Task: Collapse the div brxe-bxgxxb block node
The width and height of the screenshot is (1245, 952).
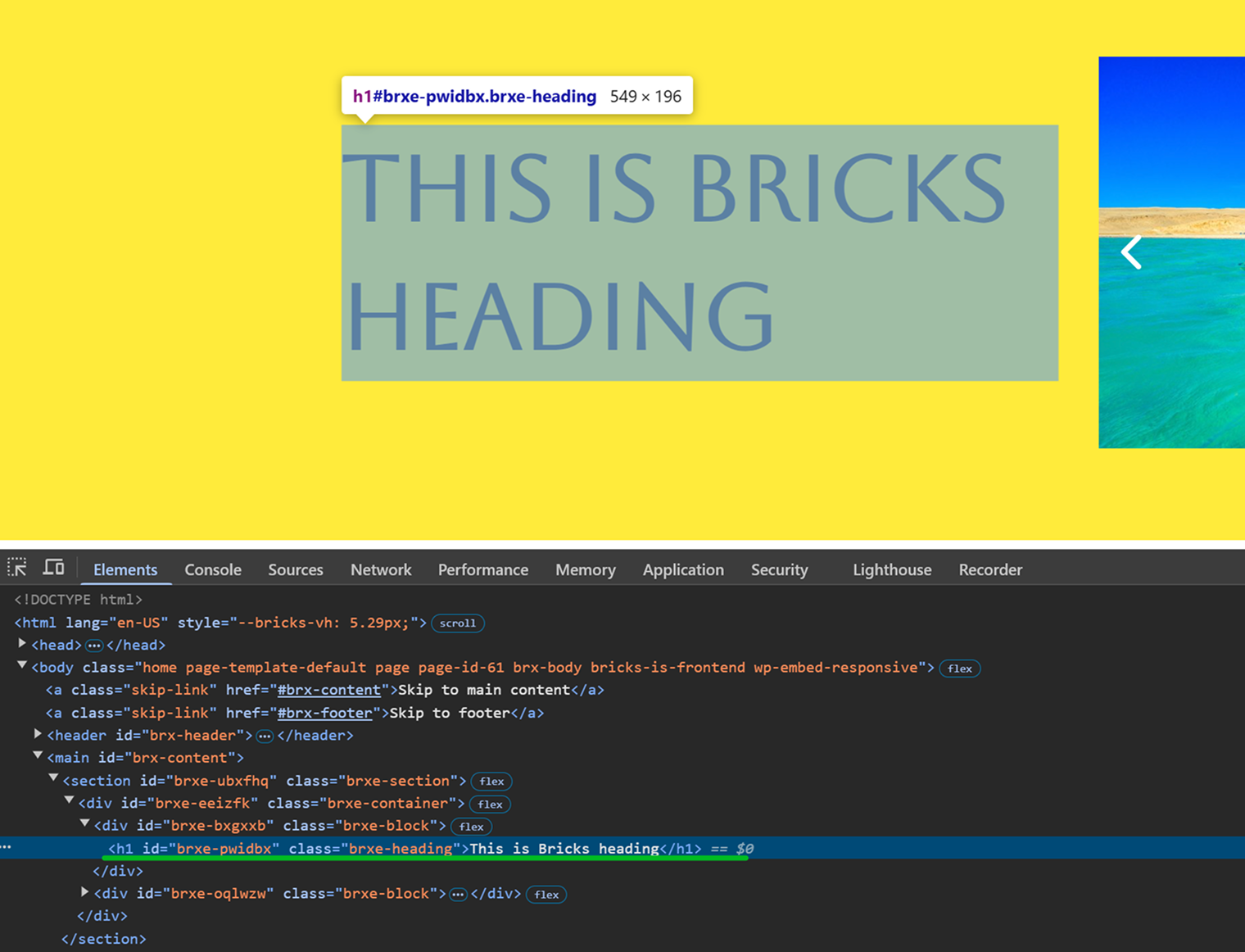Action: (84, 824)
